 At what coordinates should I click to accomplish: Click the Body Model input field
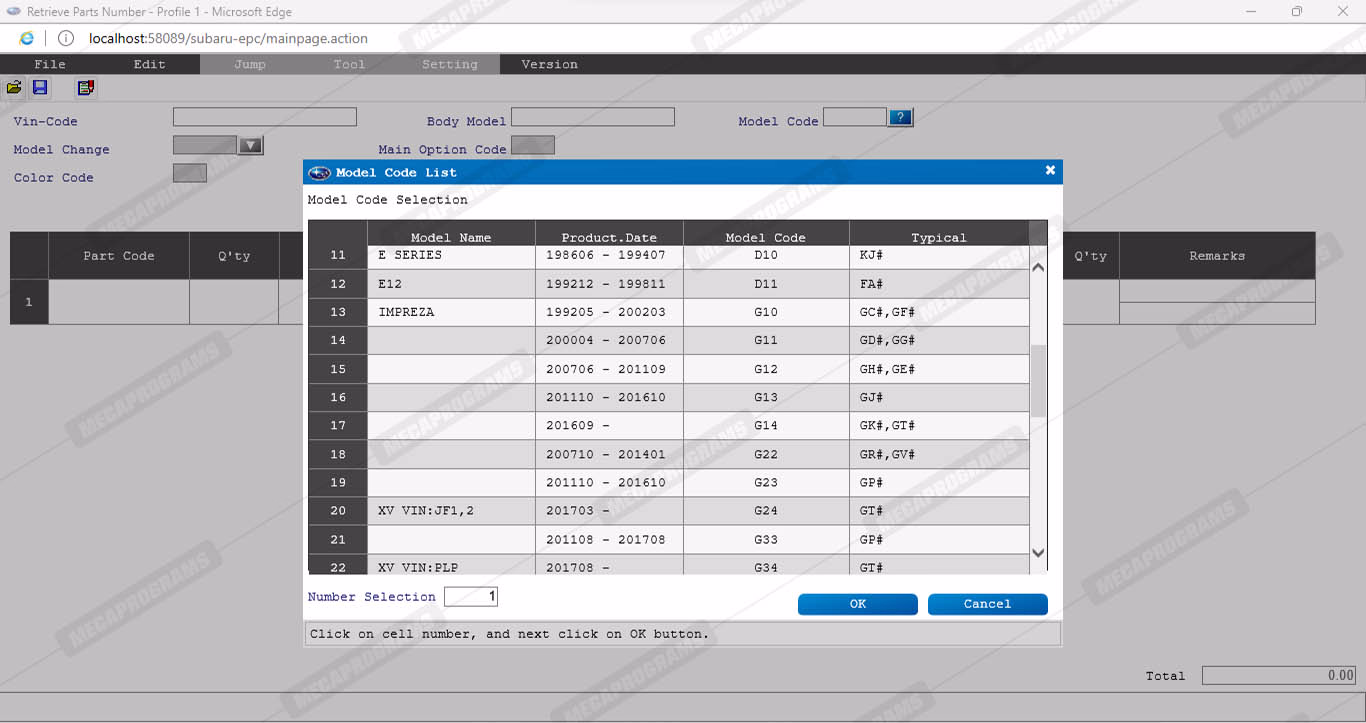tap(593, 117)
